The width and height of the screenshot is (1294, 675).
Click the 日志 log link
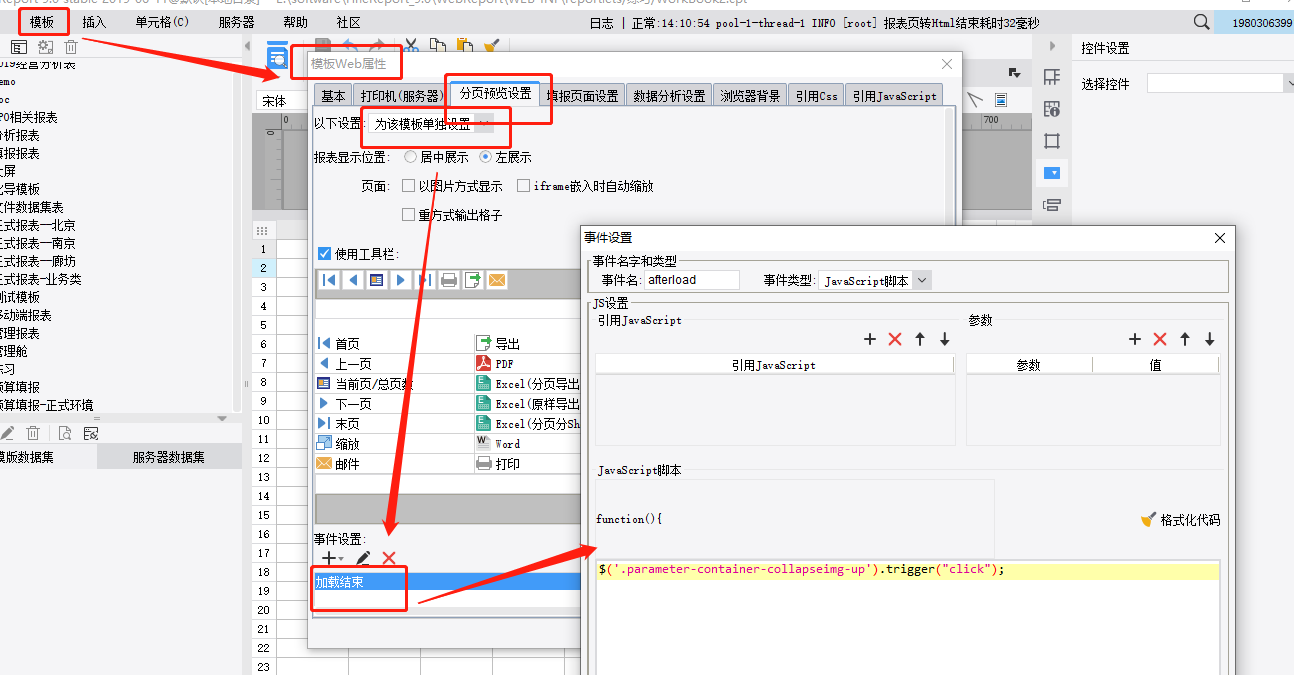(602, 22)
